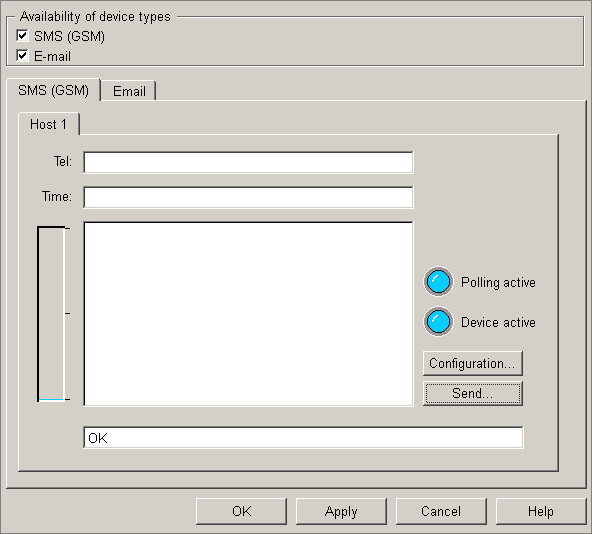Apply the current settings
This screenshot has width=592, height=534.
coord(341,511)
